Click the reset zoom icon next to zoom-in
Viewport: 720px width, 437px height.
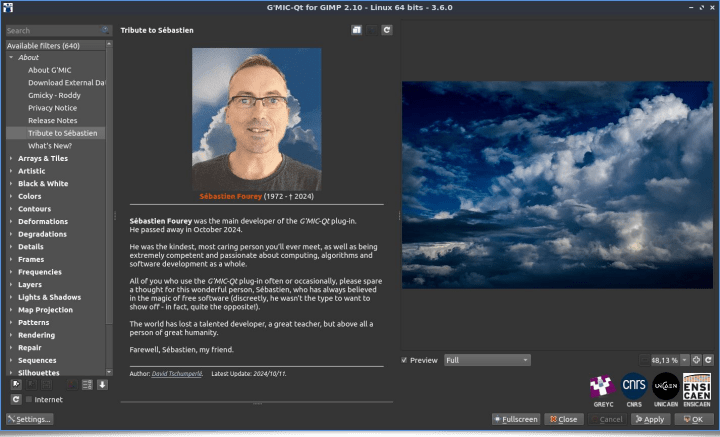coord(709,360)
